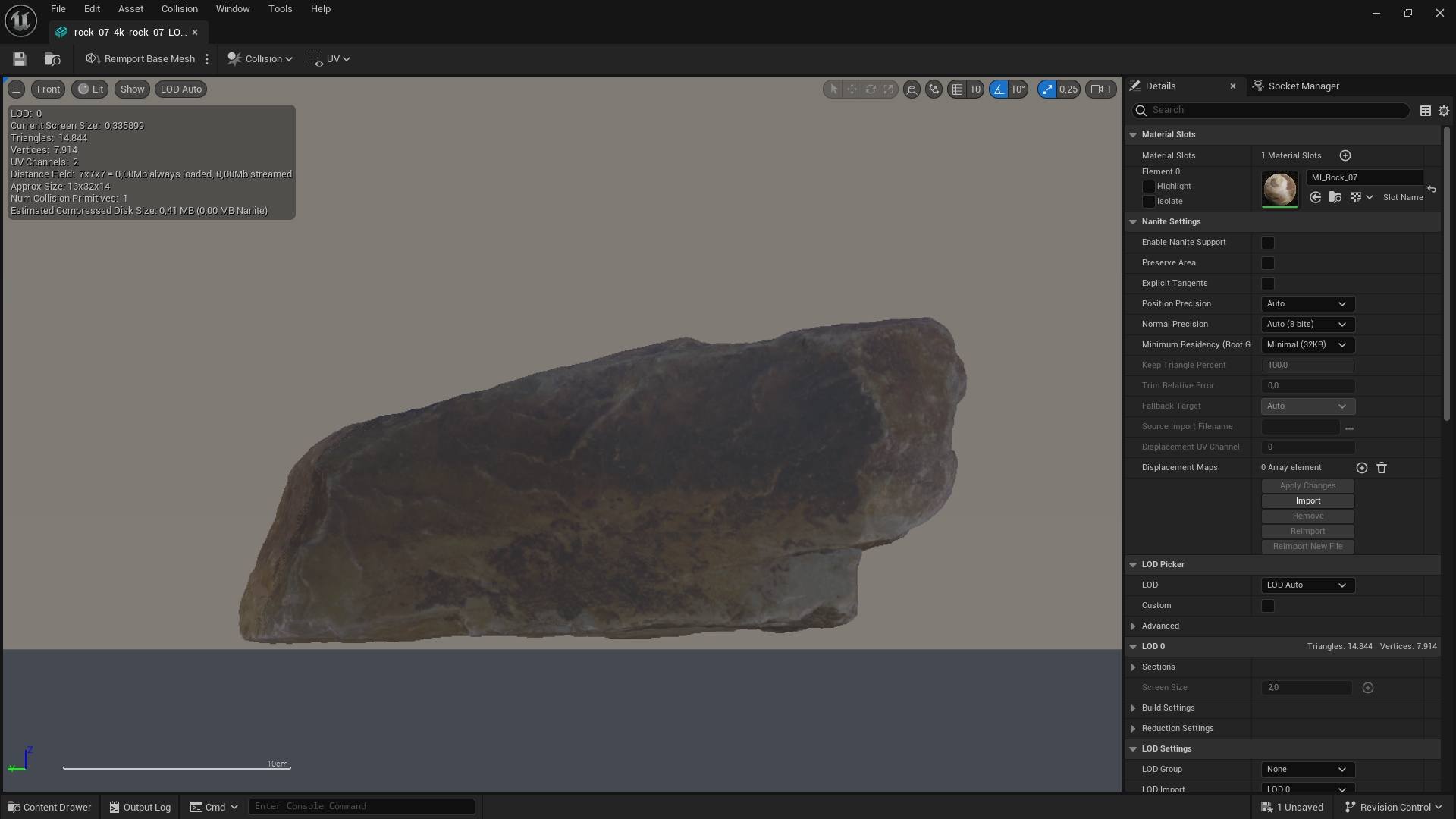Enable the Highlight checkbox for Element 0
Image resolution: width=1456 pixels, height=819 pixels.
click(1149, 187)
